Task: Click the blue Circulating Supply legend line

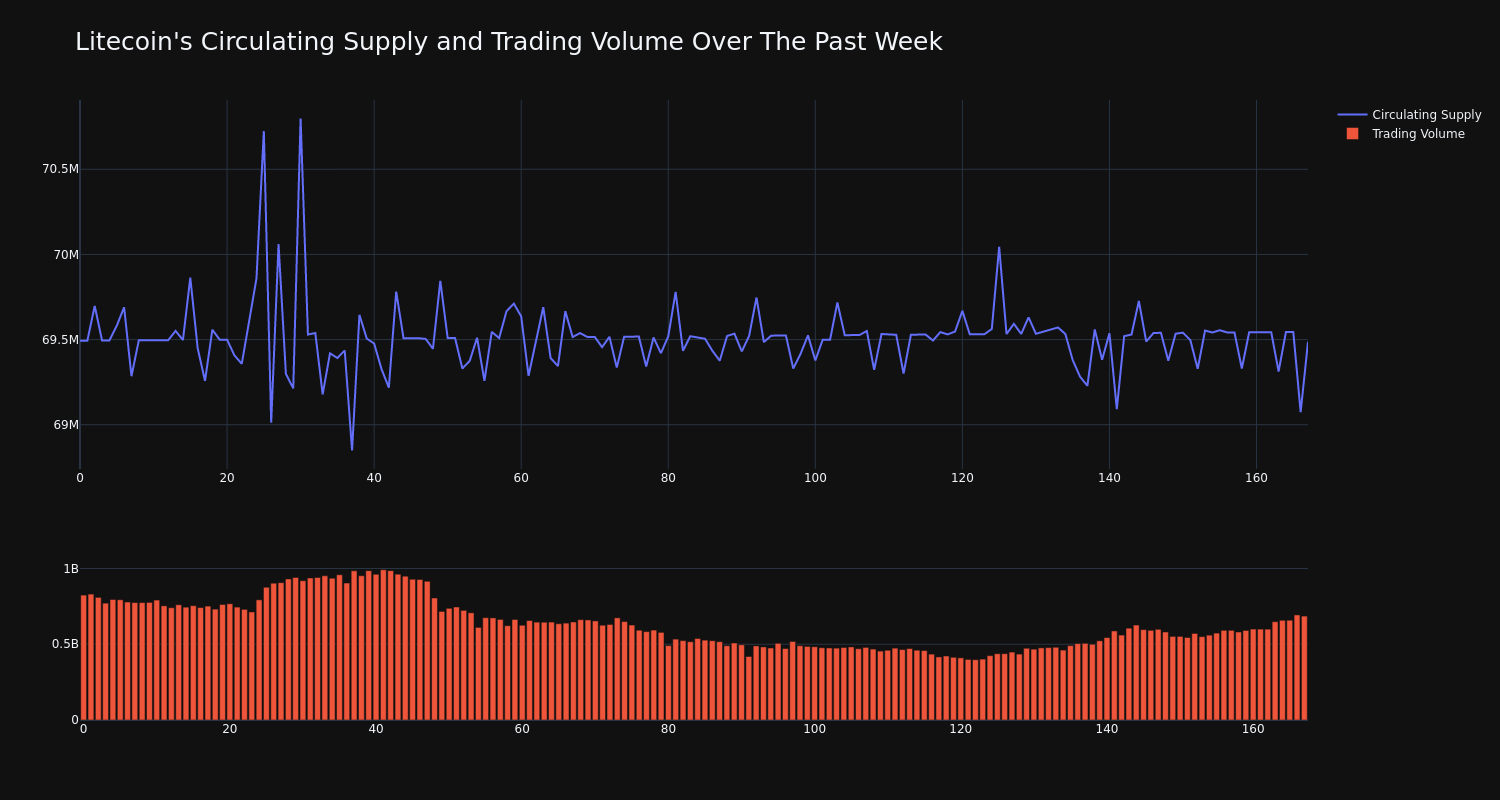Action: 1352,115
